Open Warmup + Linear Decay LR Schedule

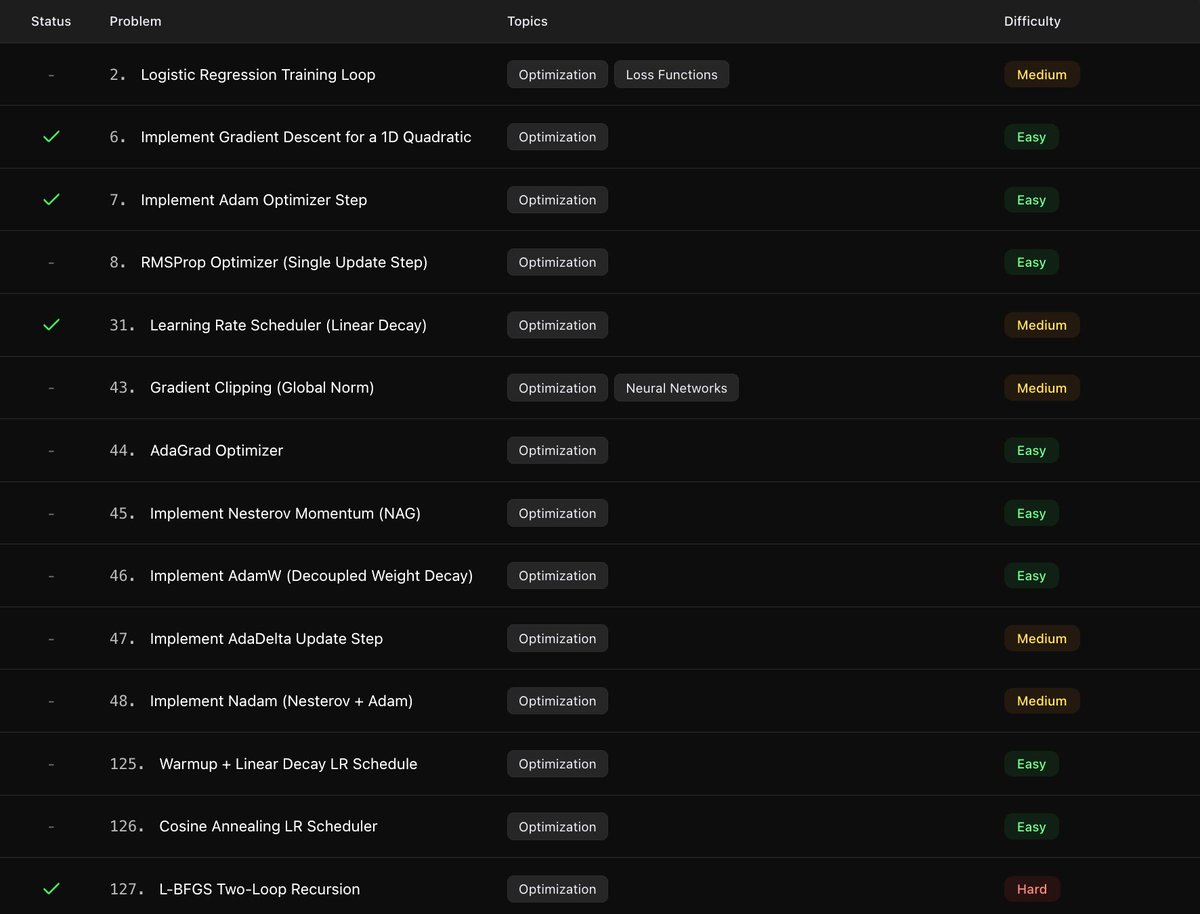[288, 764]
